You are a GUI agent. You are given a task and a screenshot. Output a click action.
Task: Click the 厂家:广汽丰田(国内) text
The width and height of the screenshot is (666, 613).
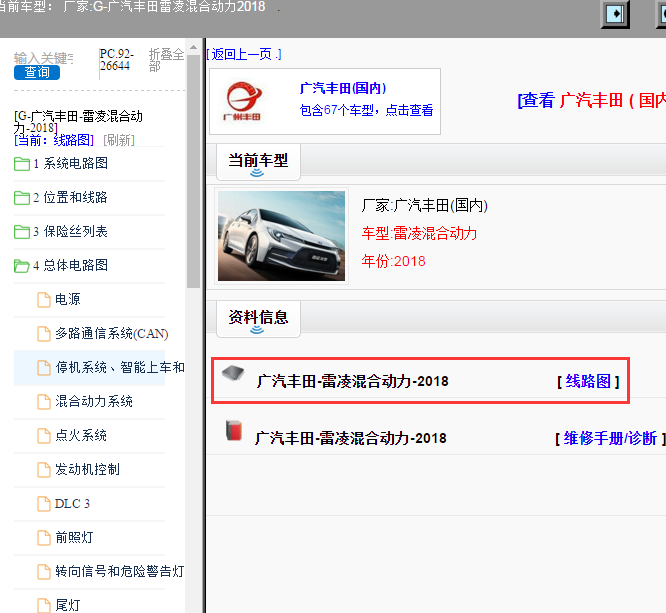tap(424, 206)
